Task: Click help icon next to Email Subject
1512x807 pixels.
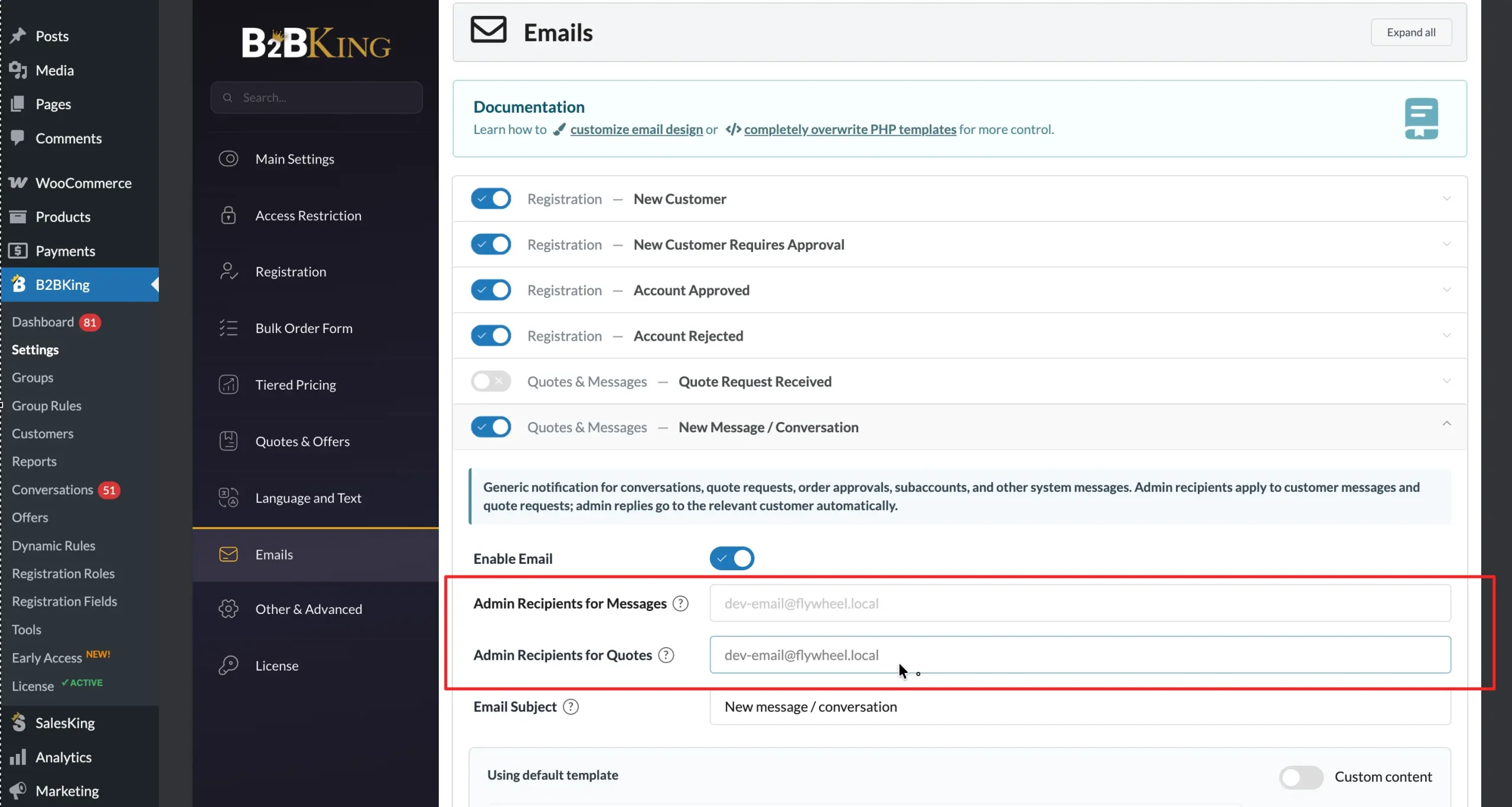Action: tap(571, 707)
